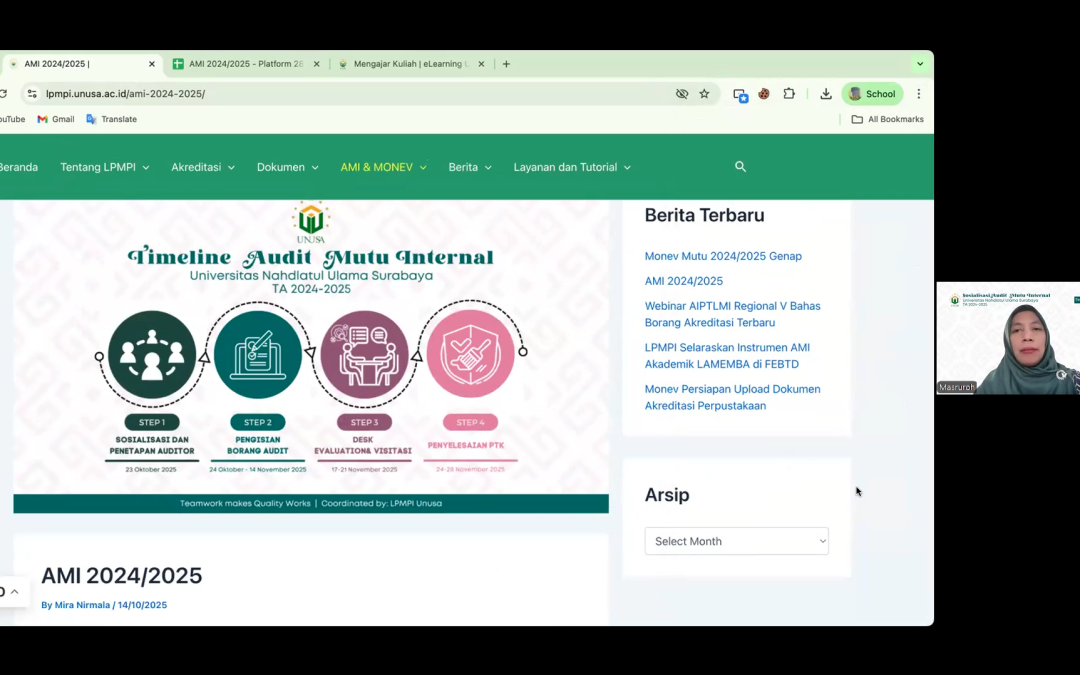Expand AMI & MONEV menu
The width and height of the screenshot is (1080, 675).
(x=383, y=167)
